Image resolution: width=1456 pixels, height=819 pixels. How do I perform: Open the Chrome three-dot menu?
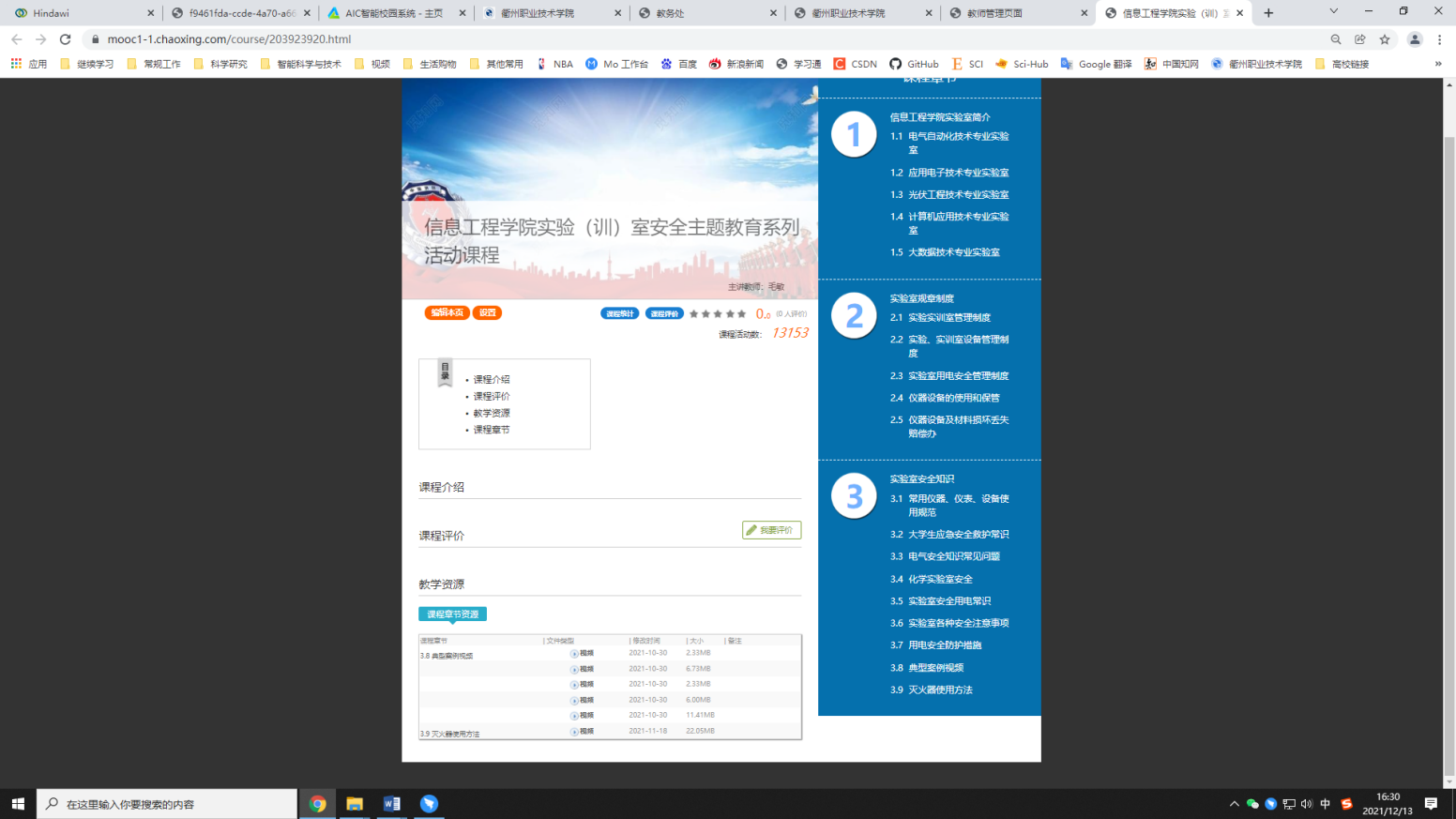click(1439, 39)
